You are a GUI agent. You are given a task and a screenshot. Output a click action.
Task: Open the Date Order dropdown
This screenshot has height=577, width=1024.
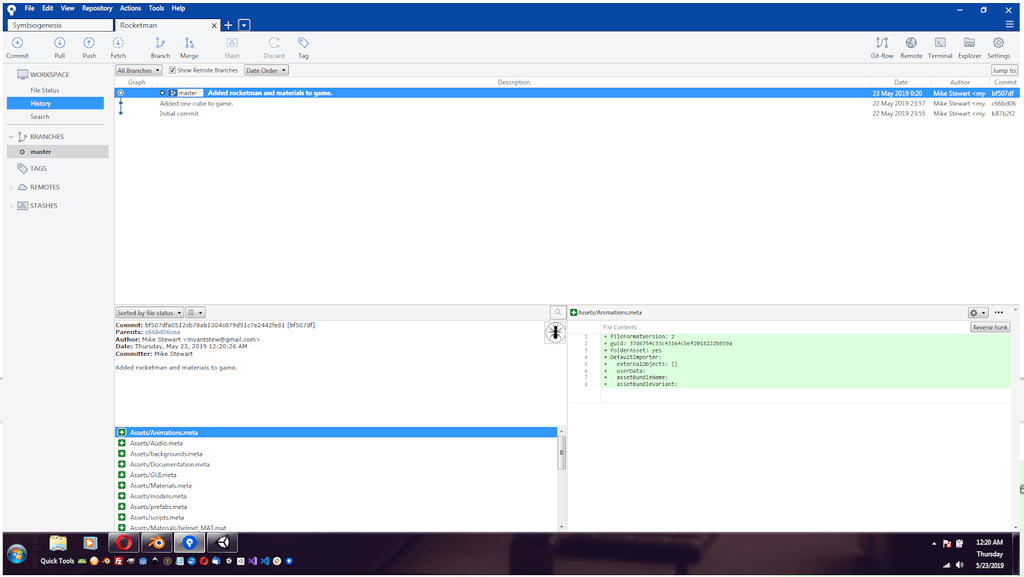pyautogui.click(x=266, y=70)
